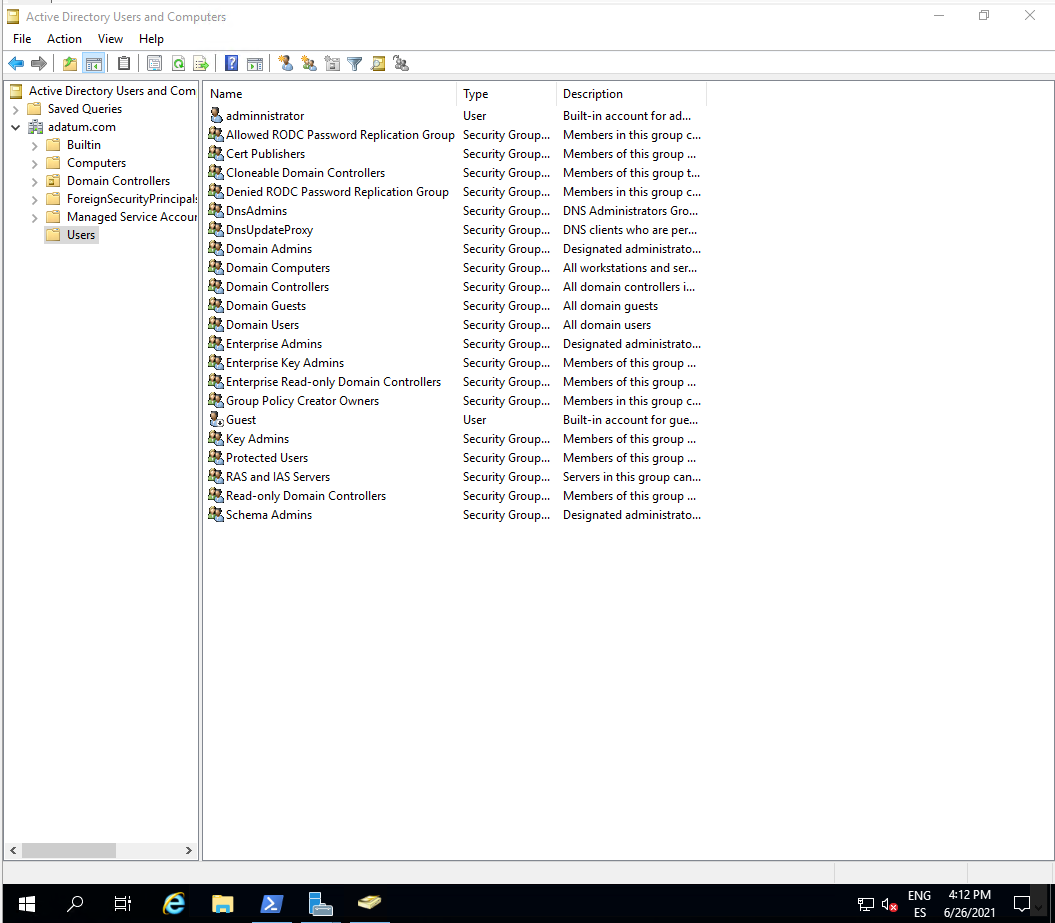Select the Users container in tree
Image resolution: width=1055 pixels, height=923 pixels.
point(72,235)
